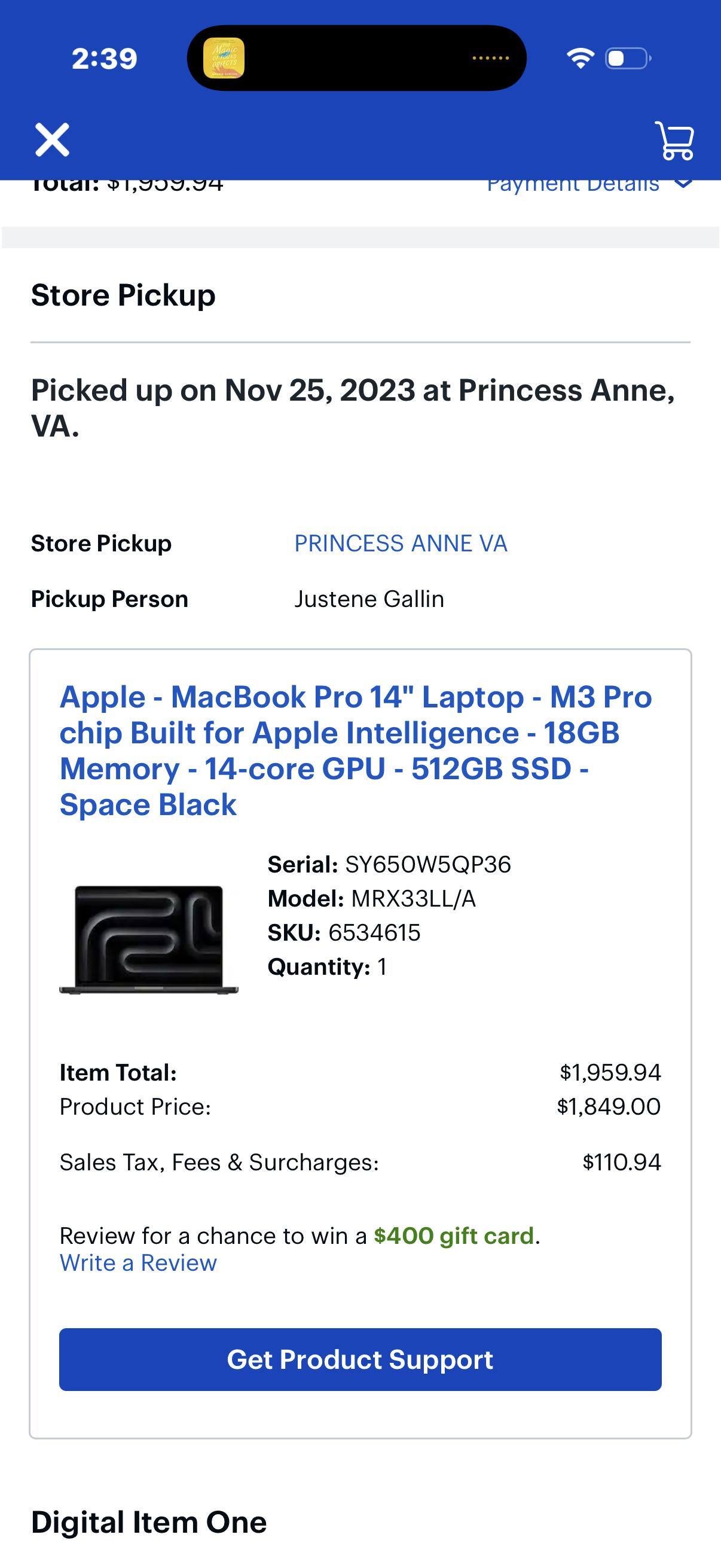Viewport: 721px width, 1568px height.
Task: Tap the battery indicator
Action: 627,58
